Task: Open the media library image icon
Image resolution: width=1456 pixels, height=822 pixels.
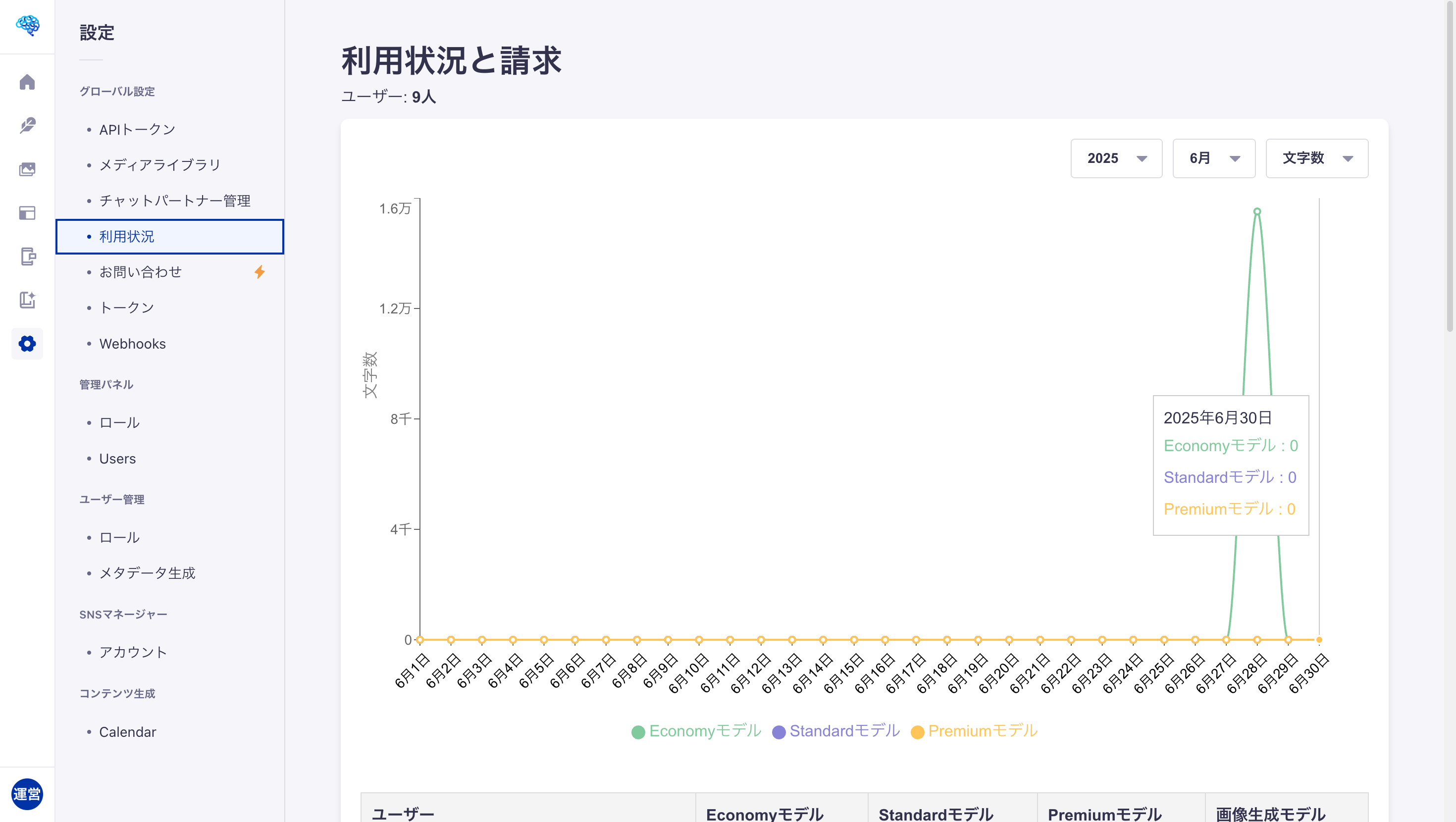Action: point(27,169)
